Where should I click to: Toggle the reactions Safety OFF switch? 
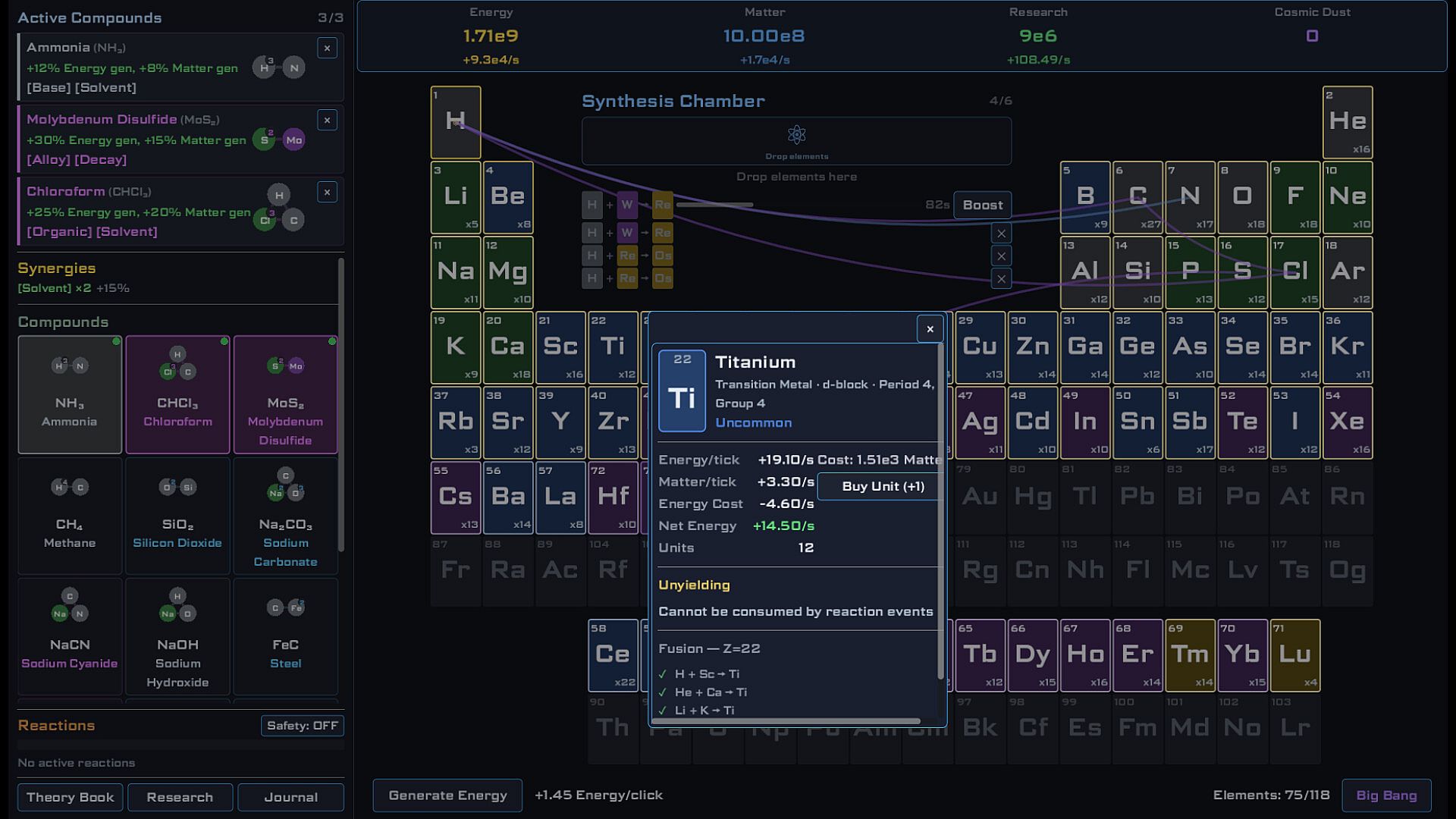point(302,726)
